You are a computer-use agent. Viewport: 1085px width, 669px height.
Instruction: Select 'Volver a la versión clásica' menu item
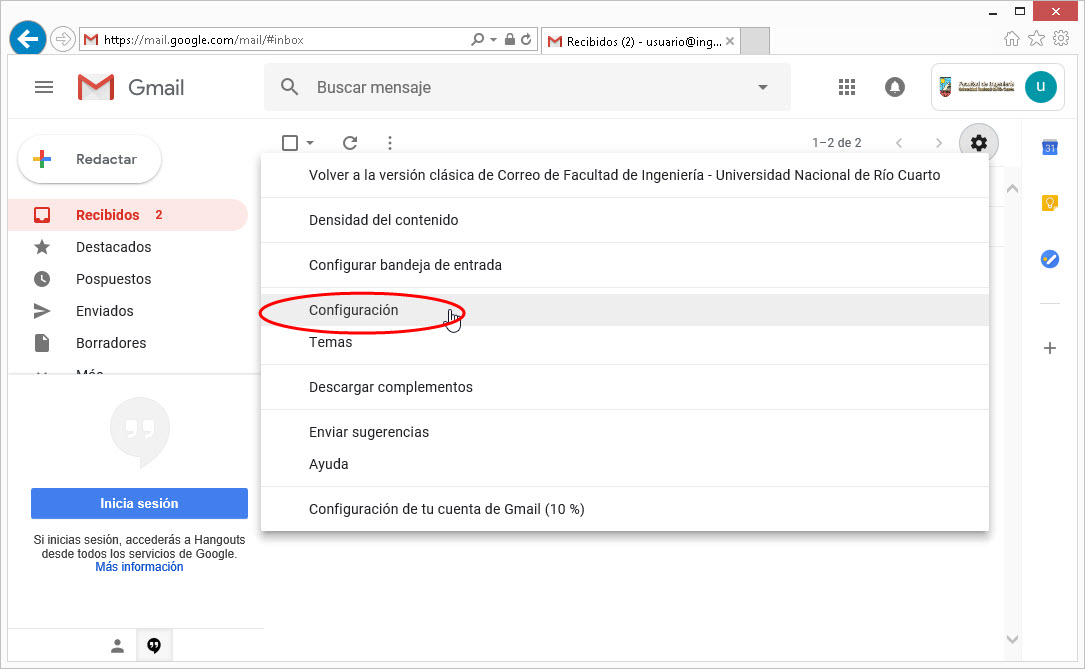pyautogui.click(x=625, y=175)
